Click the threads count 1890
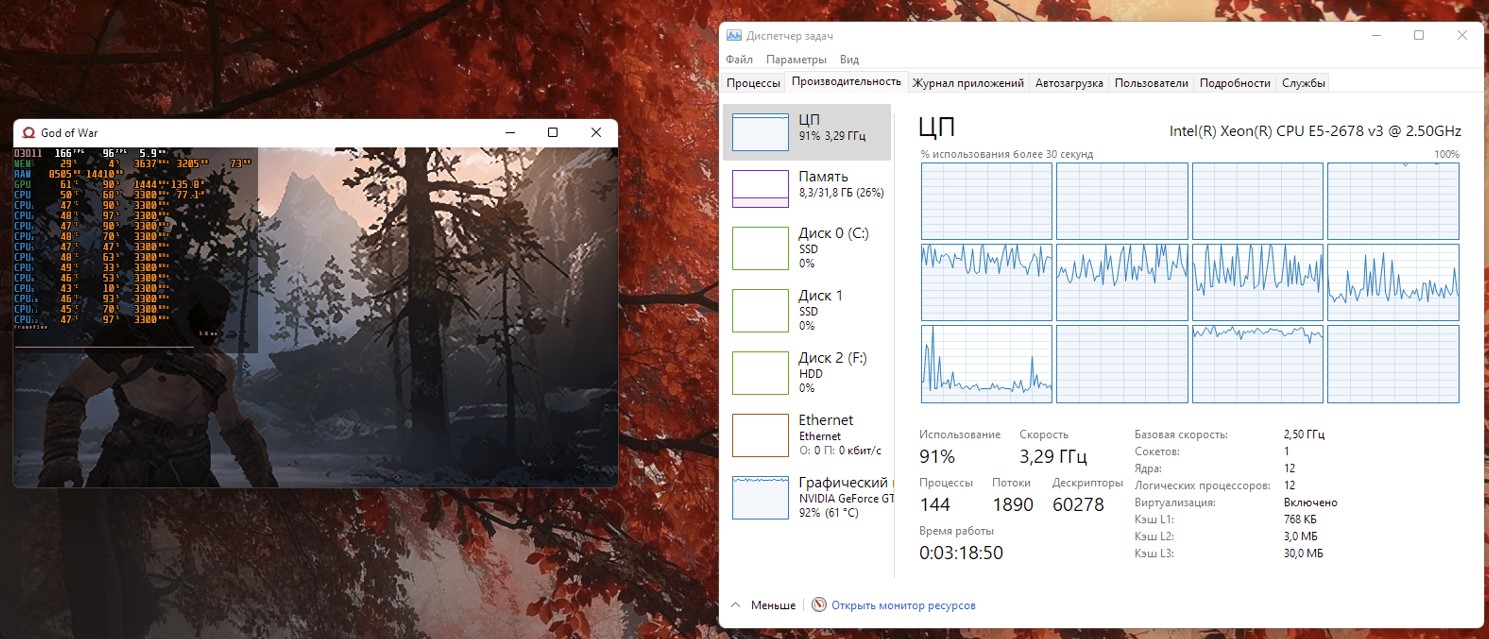Image resolution: width=1489 pixels, height=639 pixels. (1013, 505)
